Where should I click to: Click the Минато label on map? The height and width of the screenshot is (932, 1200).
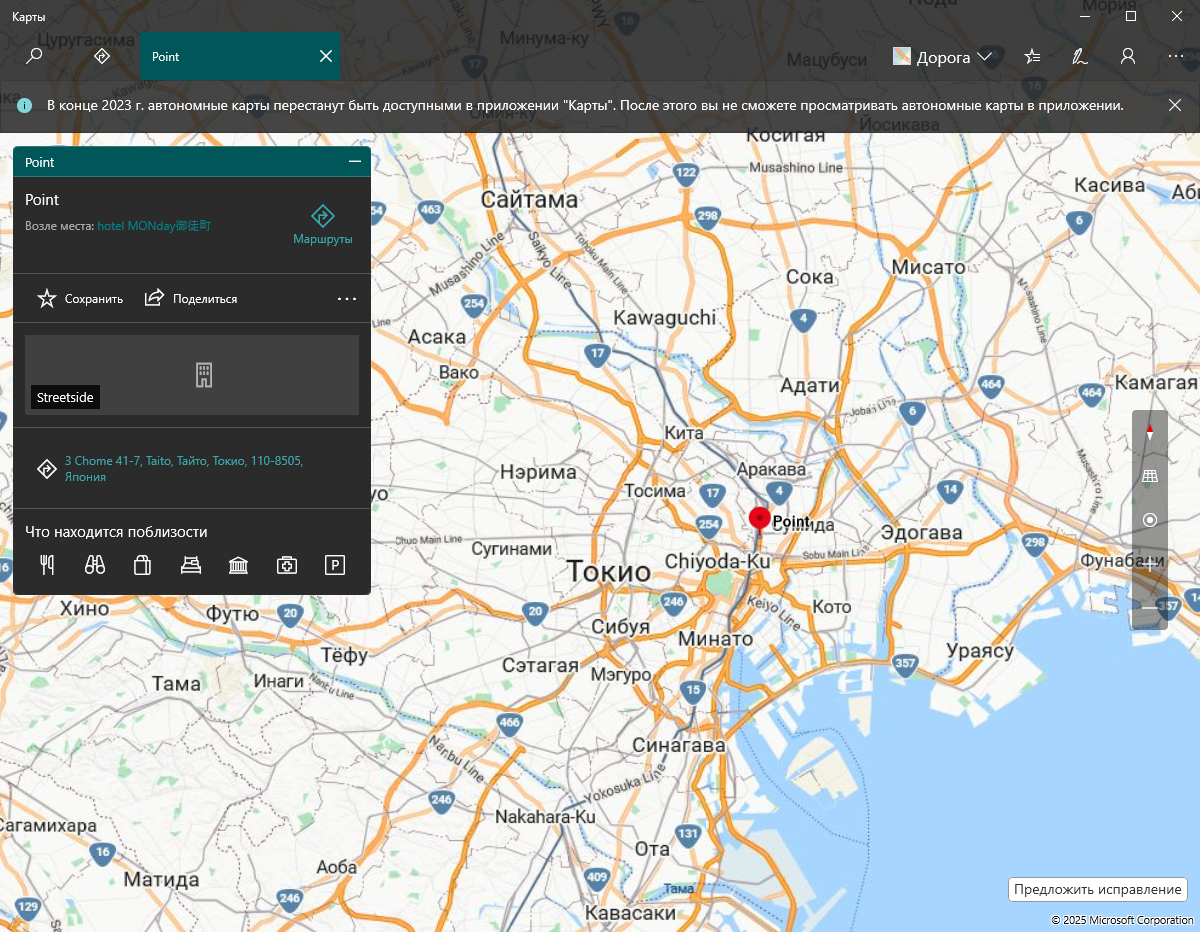(x=715, y=638)
